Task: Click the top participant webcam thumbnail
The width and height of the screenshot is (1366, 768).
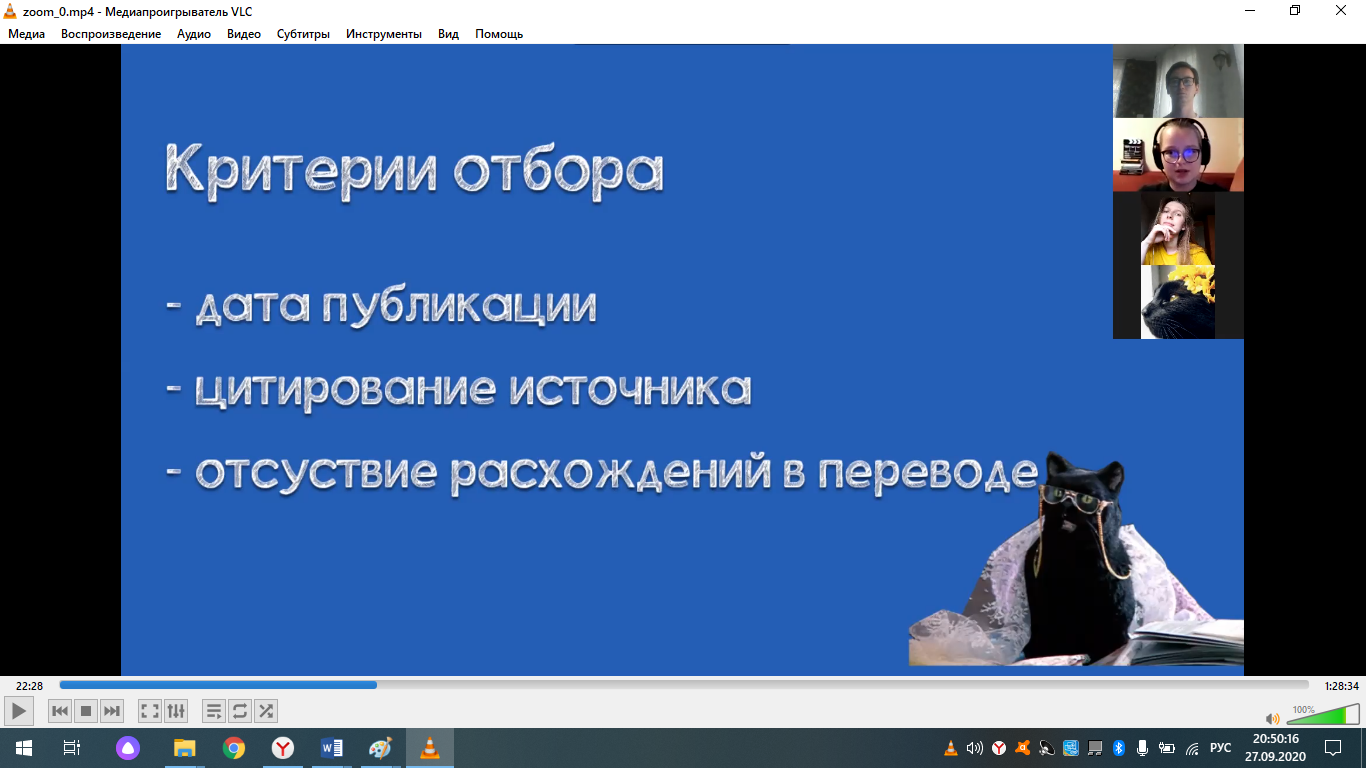Action: pyautogui.click(x=1178, y=81)
